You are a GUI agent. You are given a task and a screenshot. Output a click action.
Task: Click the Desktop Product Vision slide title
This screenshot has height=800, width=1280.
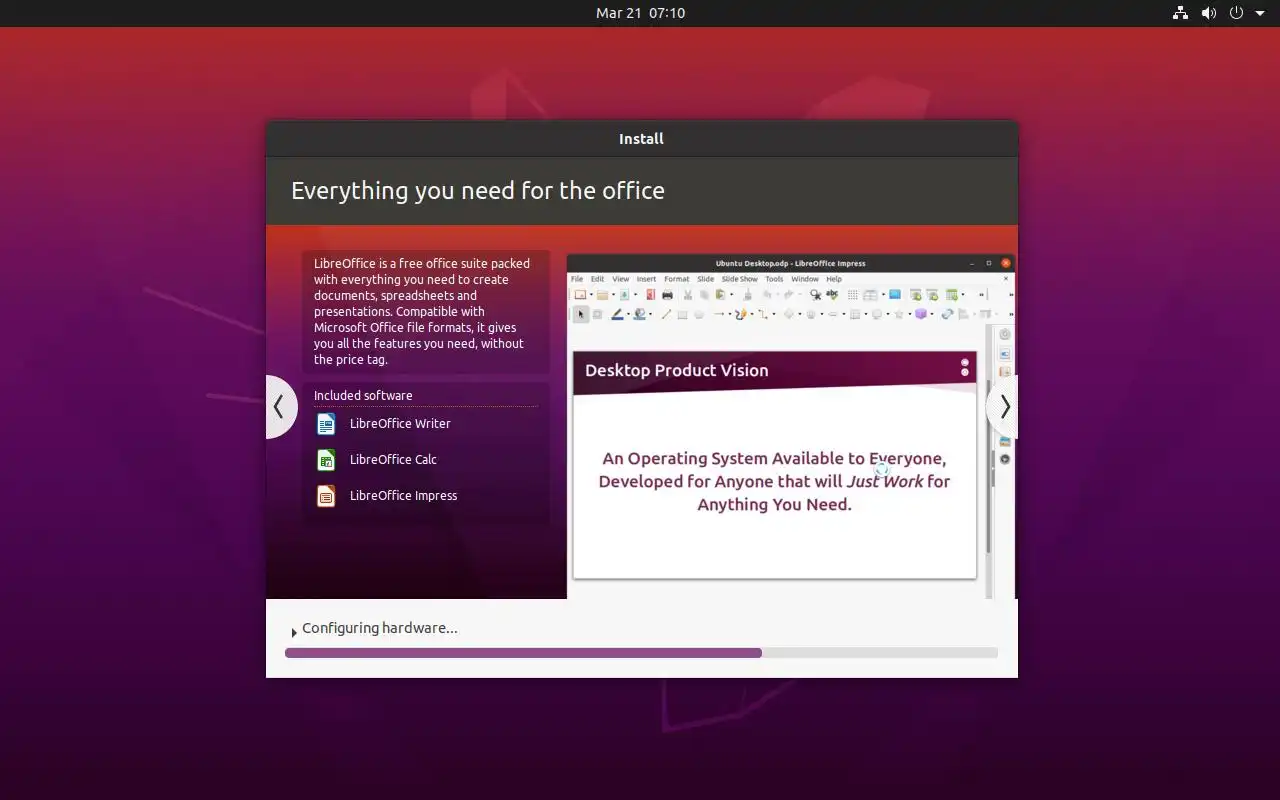click(677, 370)
